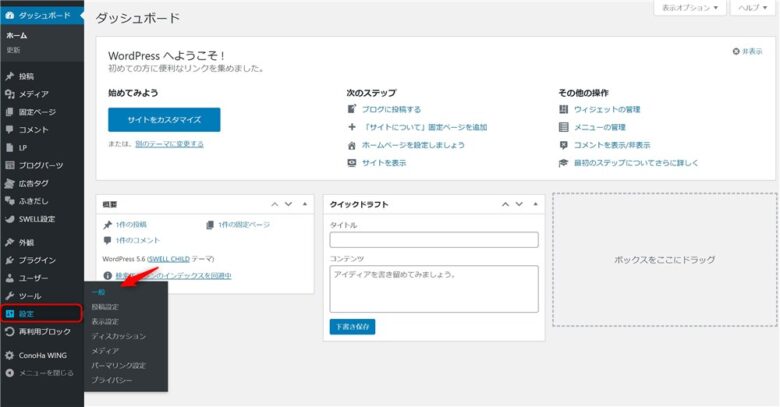
Task: Click the monitor icon beside サイトを表示
Action: (x=352, y=163)
